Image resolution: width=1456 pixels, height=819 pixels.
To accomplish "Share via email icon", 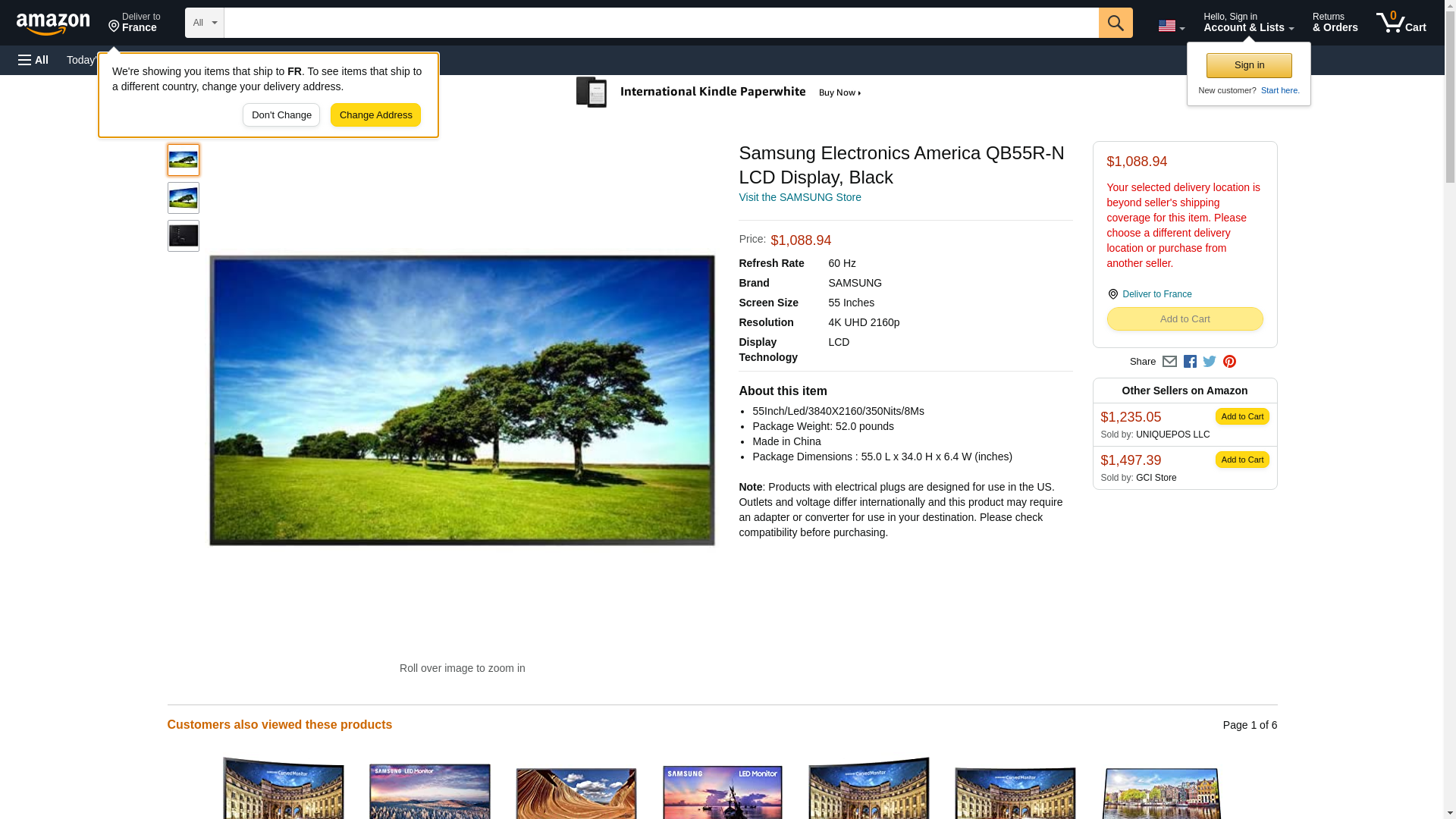I will (1169, 362).
